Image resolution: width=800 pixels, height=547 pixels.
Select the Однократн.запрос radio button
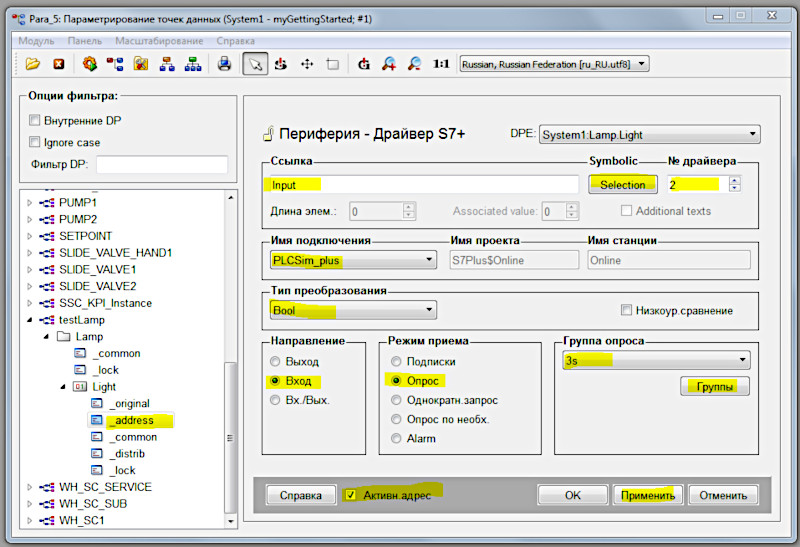pyautogui.click(x=396, y=400)
